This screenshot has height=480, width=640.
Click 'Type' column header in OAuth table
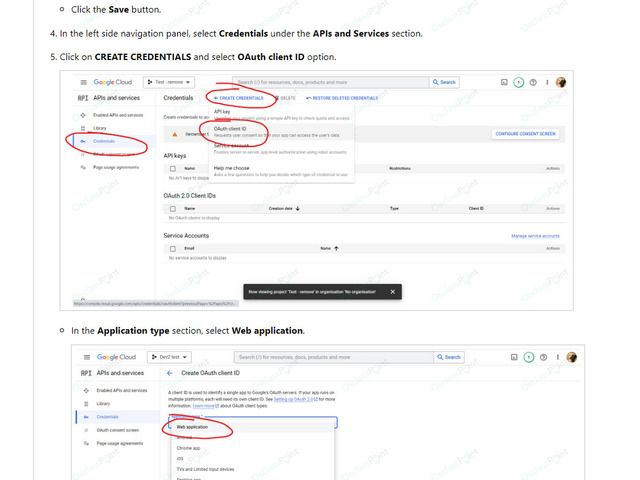coord(394,209)
